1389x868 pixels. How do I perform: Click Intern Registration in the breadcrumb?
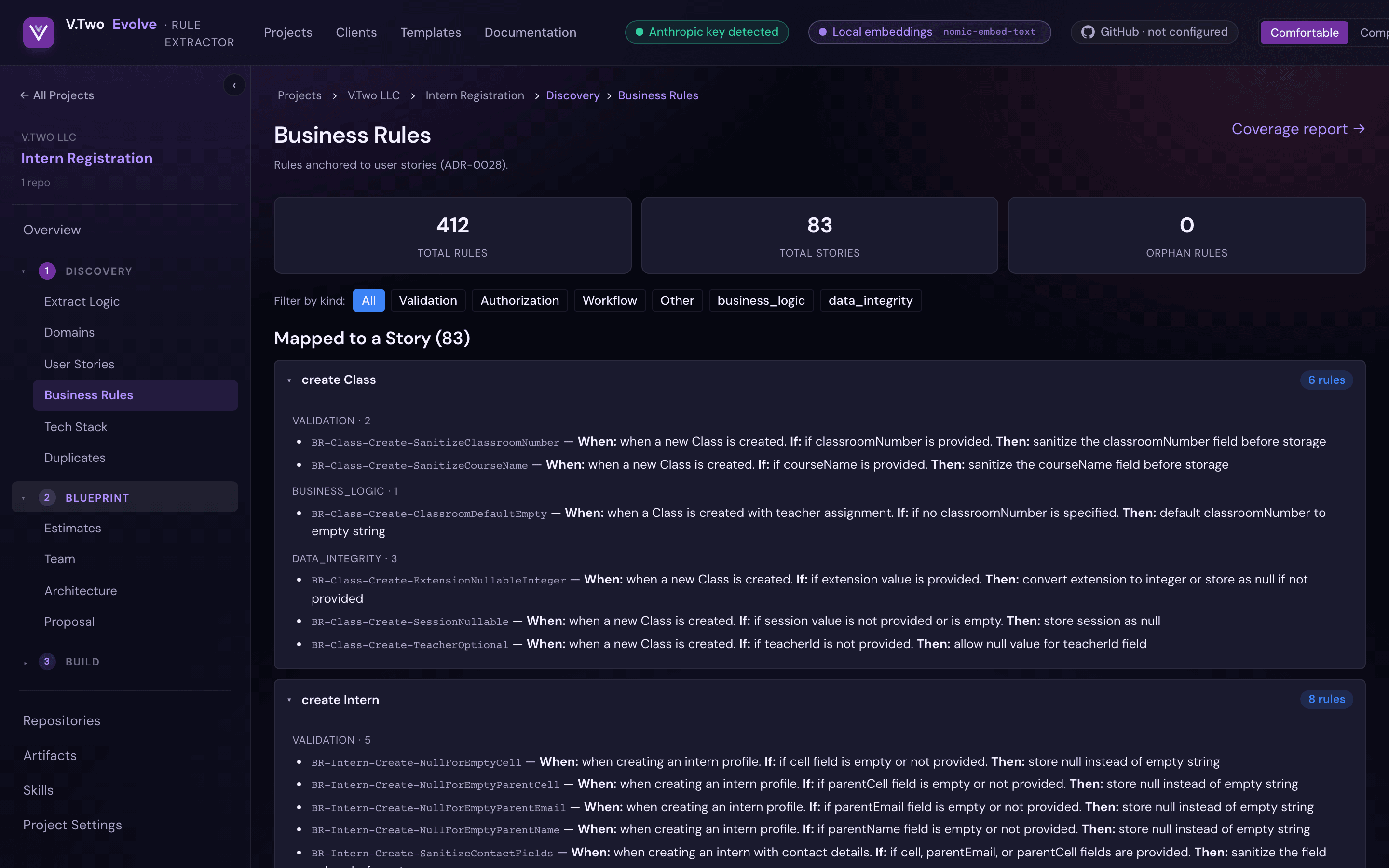[475, 95]
